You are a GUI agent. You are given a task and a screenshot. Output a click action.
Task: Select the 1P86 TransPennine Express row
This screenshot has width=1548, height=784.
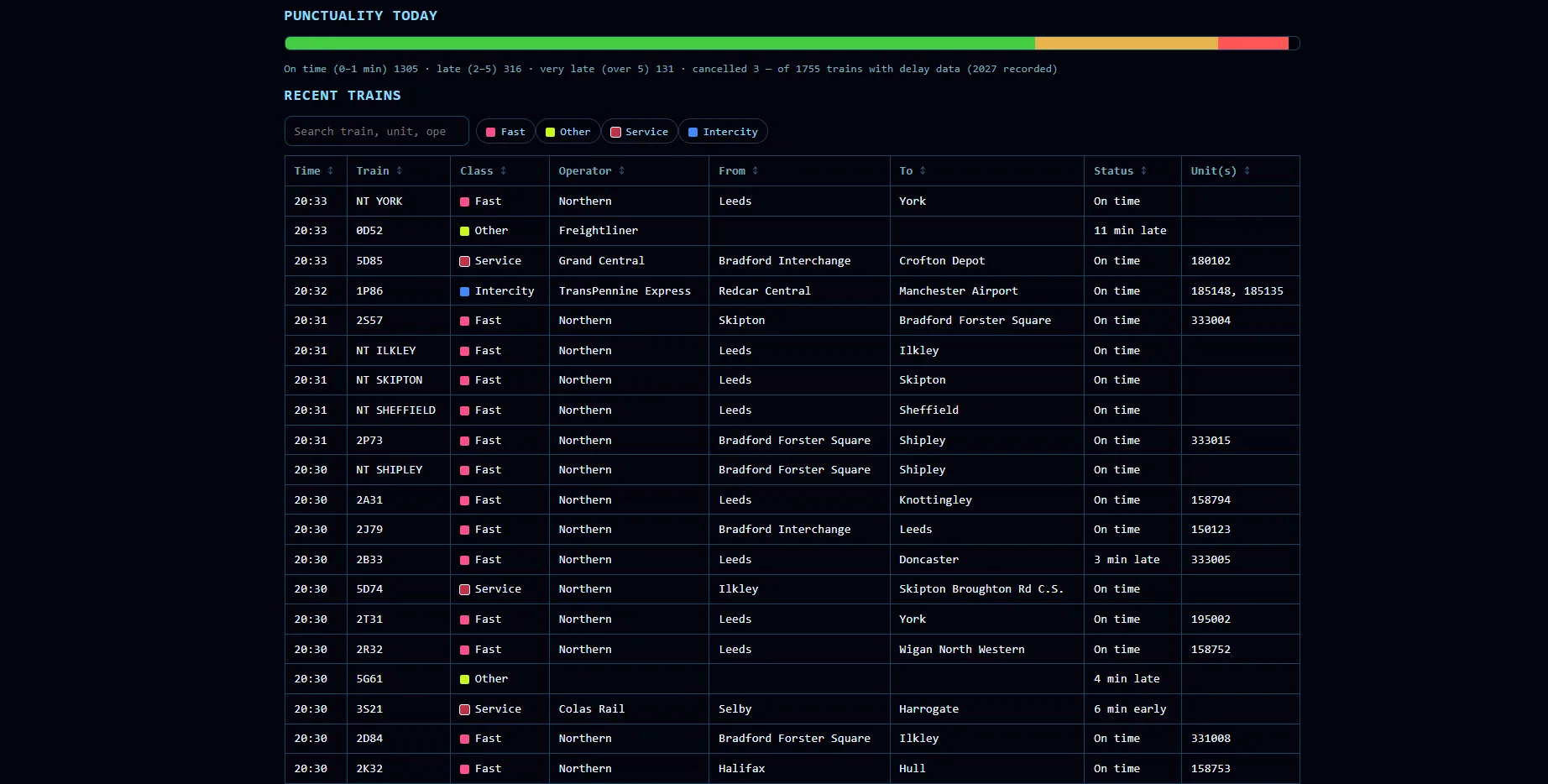(792, 291)
